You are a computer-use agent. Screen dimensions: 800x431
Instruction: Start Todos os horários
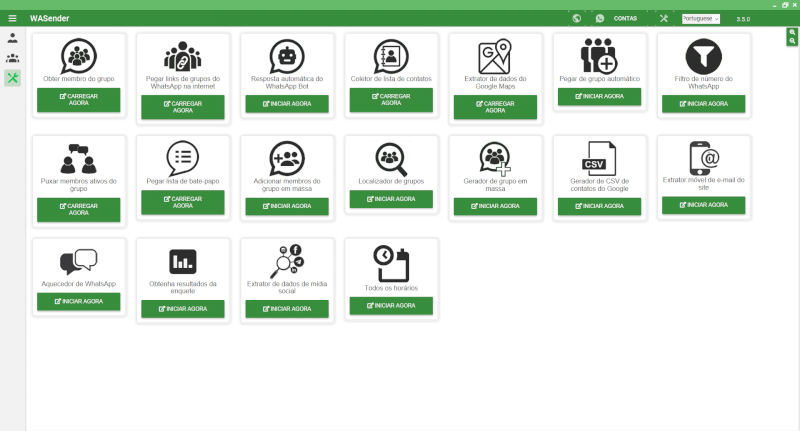point(391,306)
